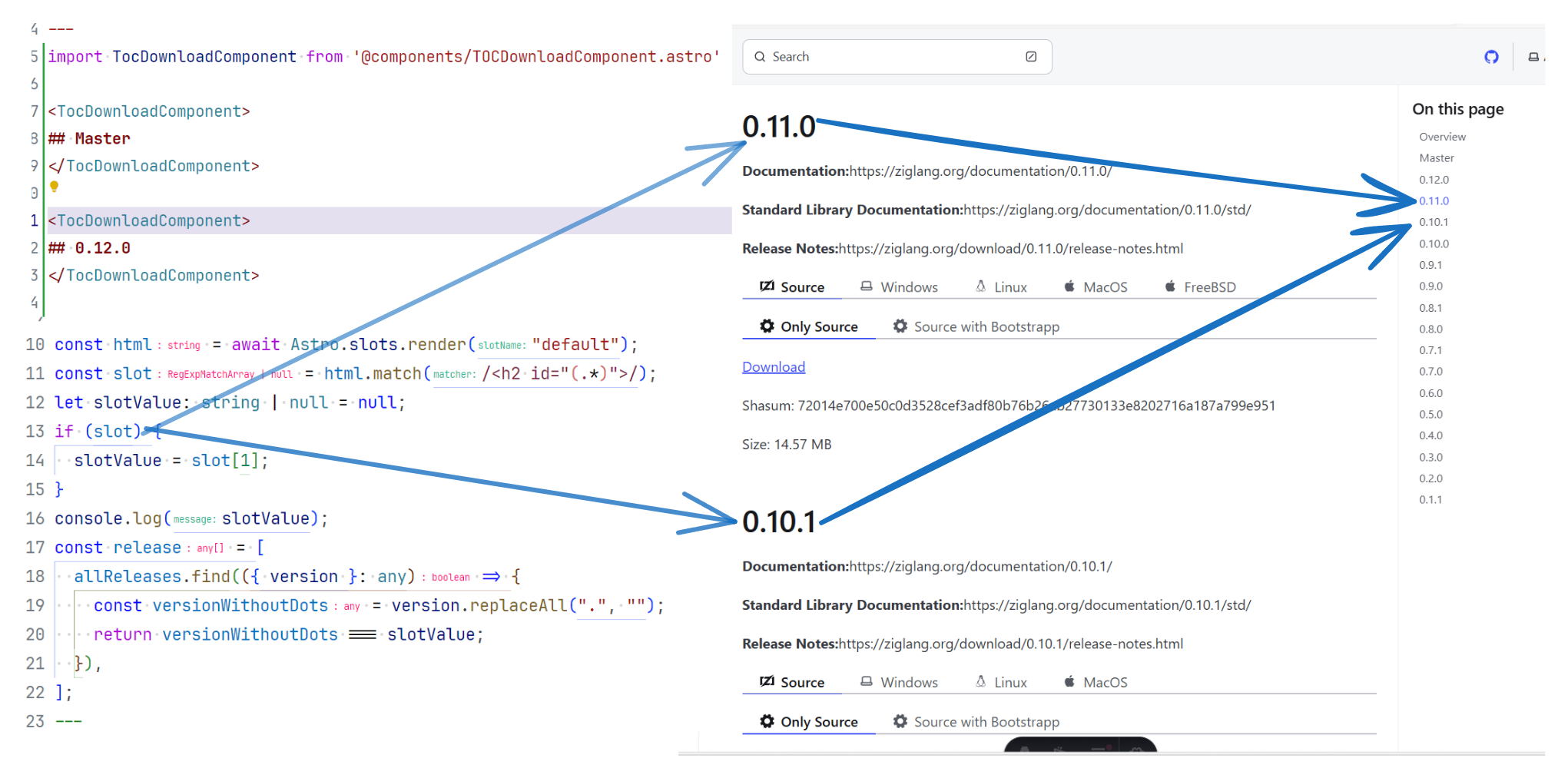Image resolution: width=1568 pixels, height=778 pixels.
Task: Select MacOS tab under 0.10.1
Action: (x=1096, y=683)
